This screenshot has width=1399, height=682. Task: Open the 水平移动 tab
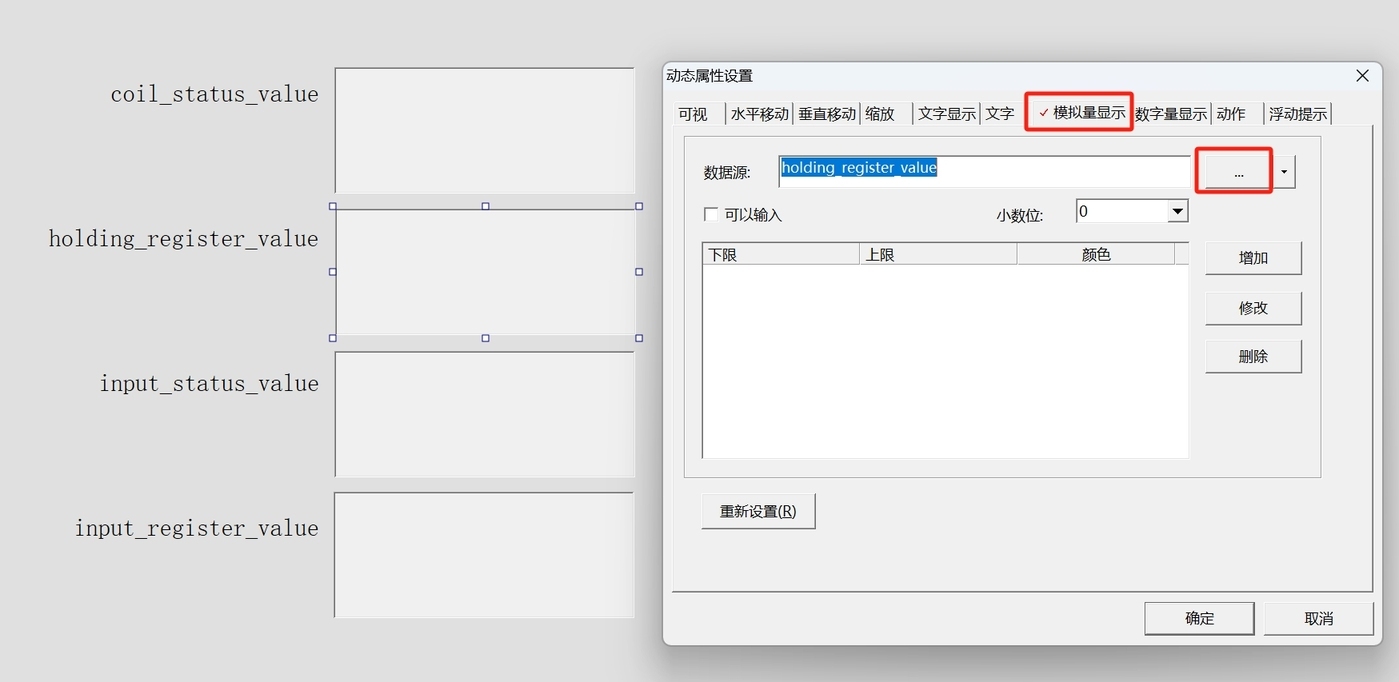pyautogui.click(x=759, y=114)
